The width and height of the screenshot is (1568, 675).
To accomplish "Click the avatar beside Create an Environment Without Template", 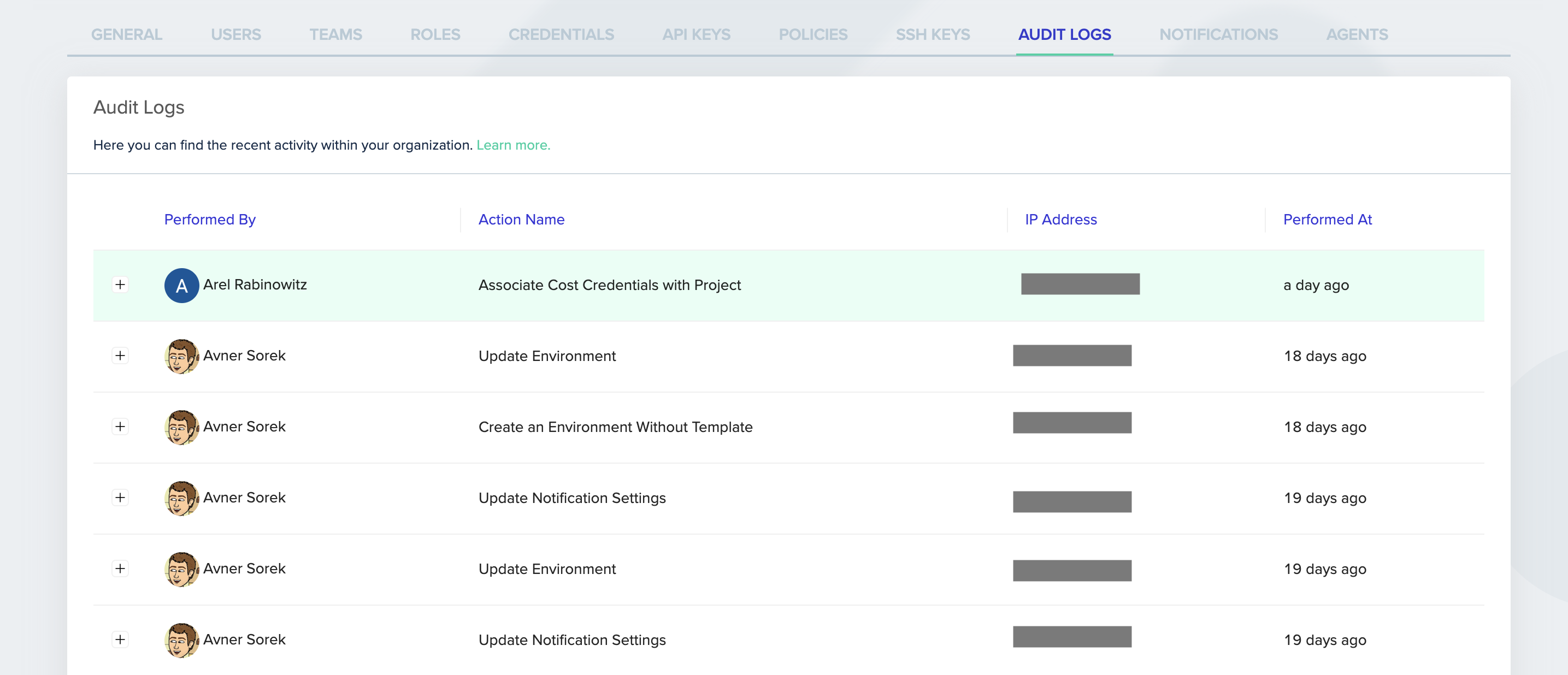I will click(x=181, y=427).
